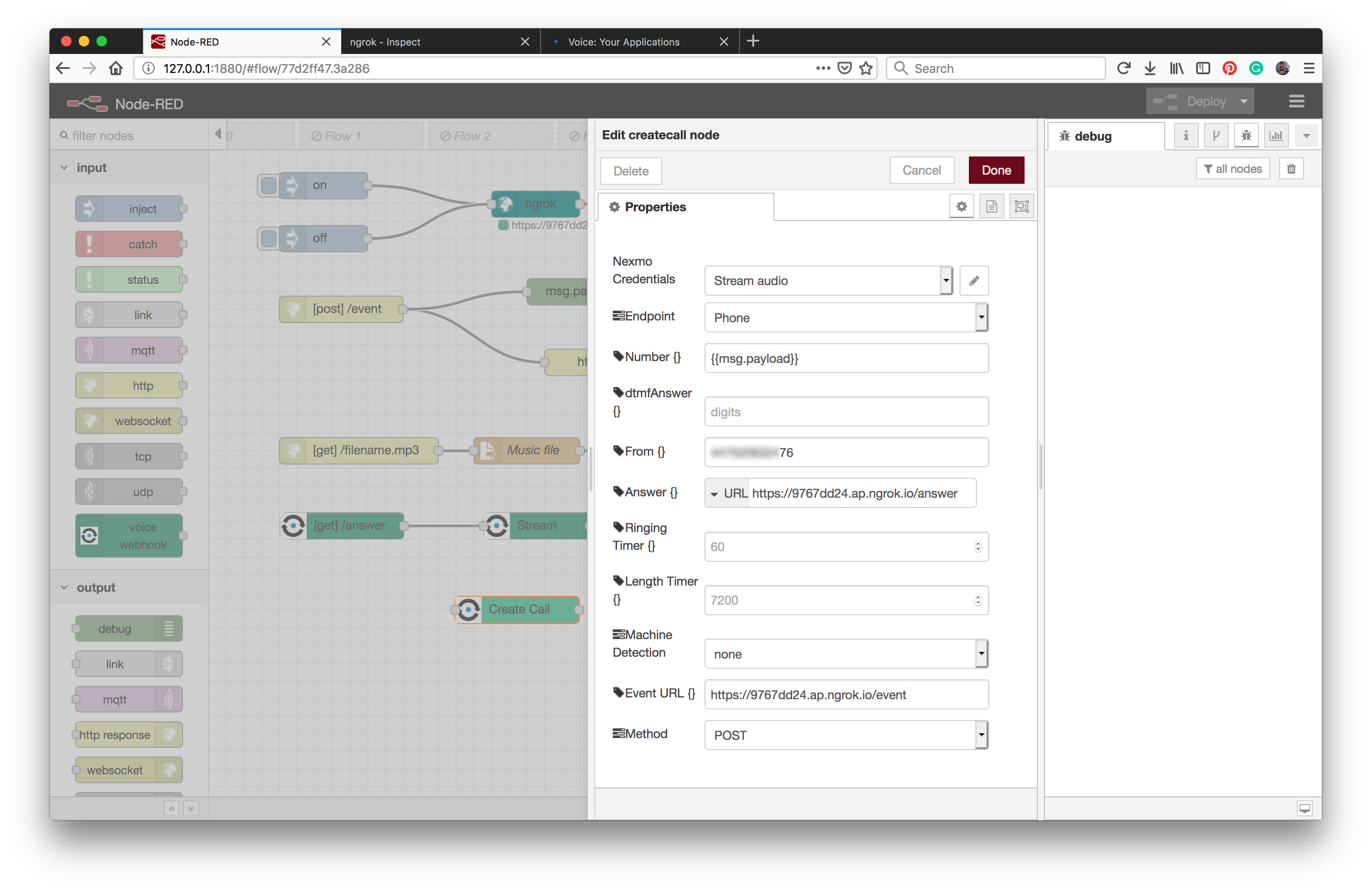
Task: Select the Create Call node on canvas
Action: (x=518, y=610)
